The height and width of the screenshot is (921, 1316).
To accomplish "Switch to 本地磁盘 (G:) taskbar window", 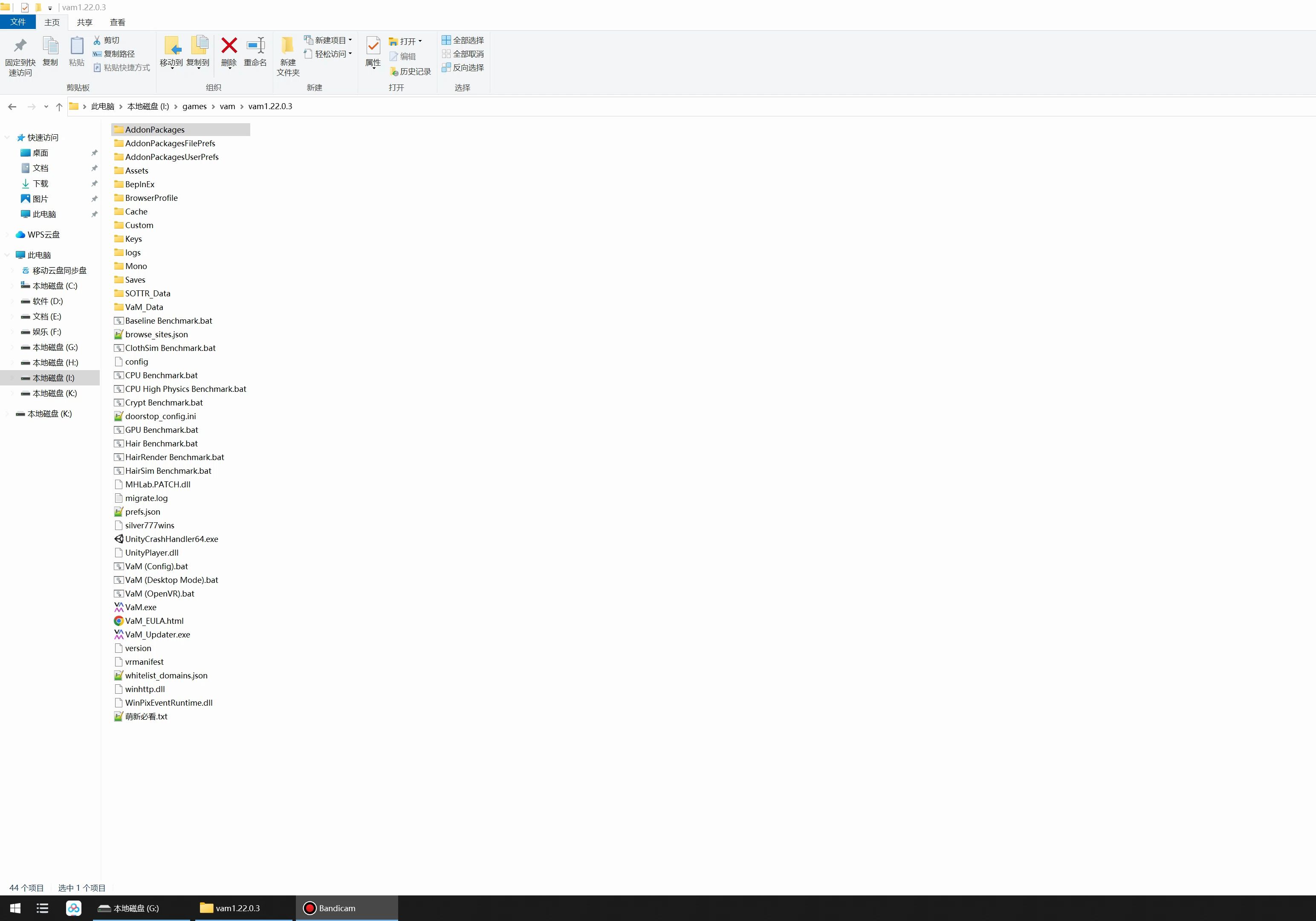I will point(141,908).
